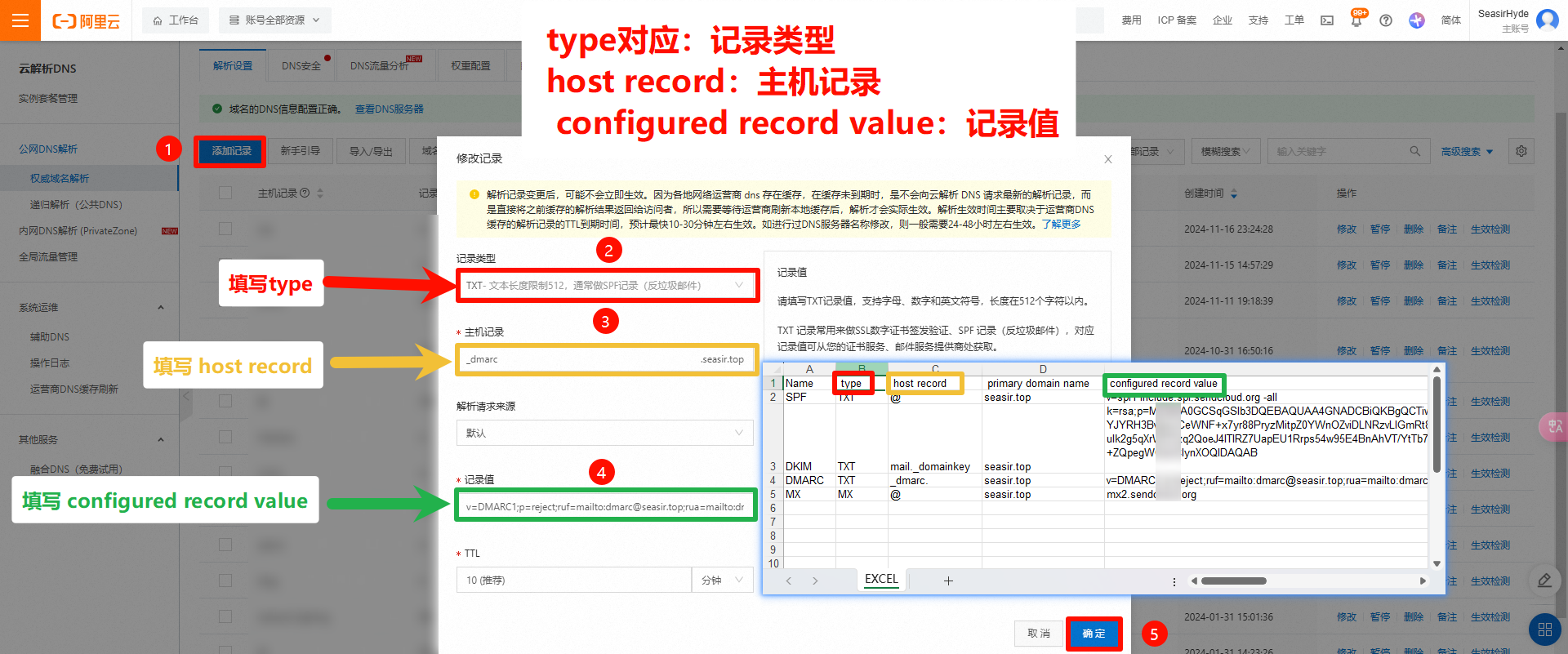Open the 记录类型 TXT dropdown
Viewport: 1568px width, 654px height.
tap(605, 286)
